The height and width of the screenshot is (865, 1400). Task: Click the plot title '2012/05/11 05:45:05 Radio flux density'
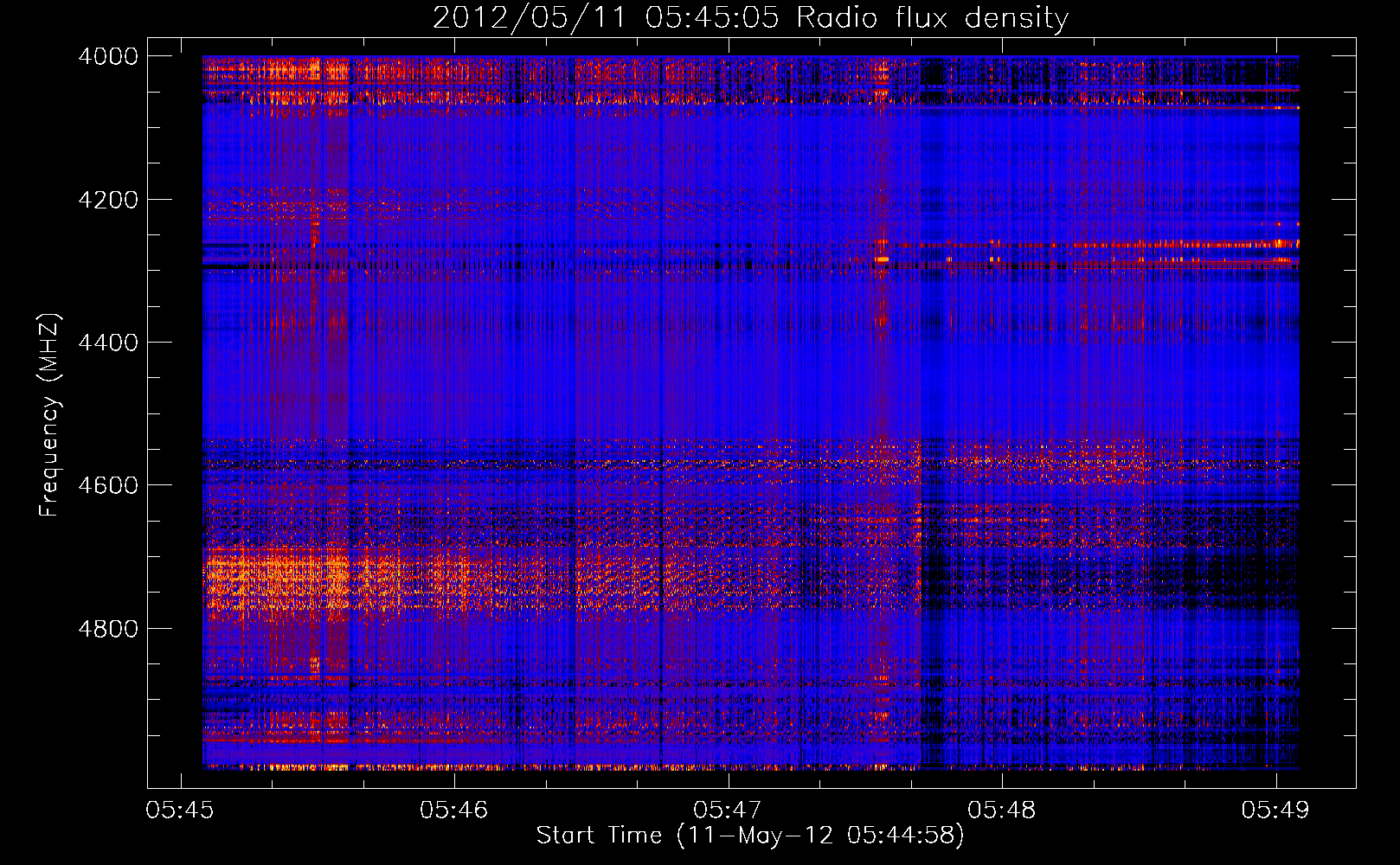(750, 17)
